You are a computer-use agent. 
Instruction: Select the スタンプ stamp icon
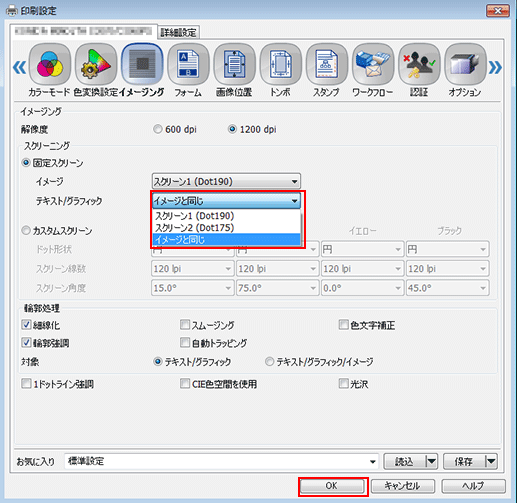pos(327,64)
